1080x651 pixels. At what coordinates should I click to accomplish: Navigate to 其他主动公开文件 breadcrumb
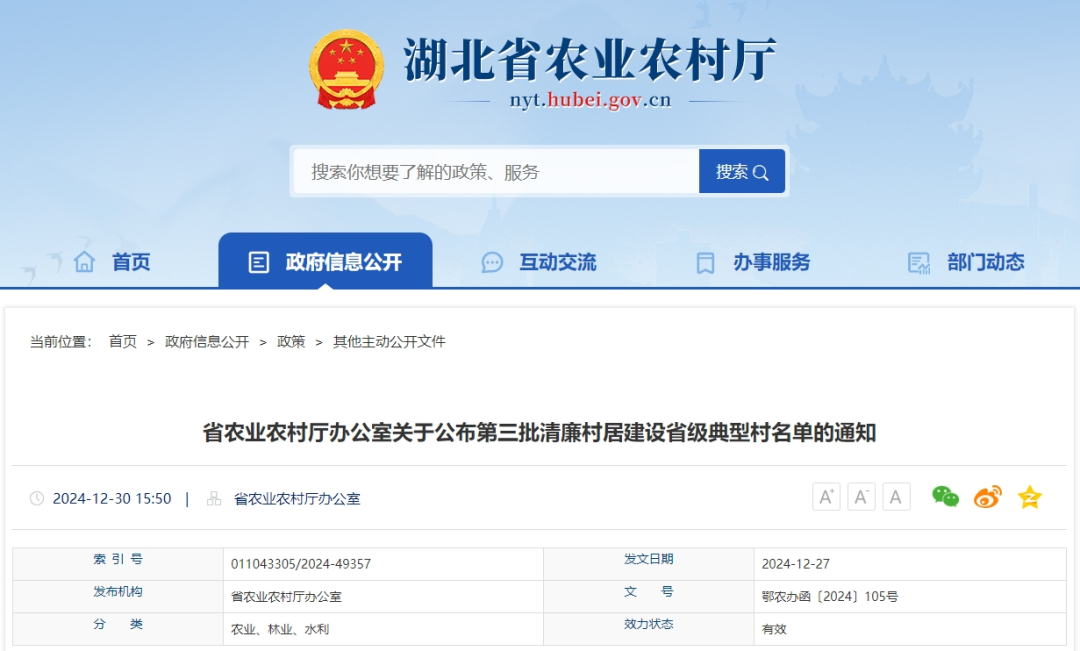coord(389,342)
